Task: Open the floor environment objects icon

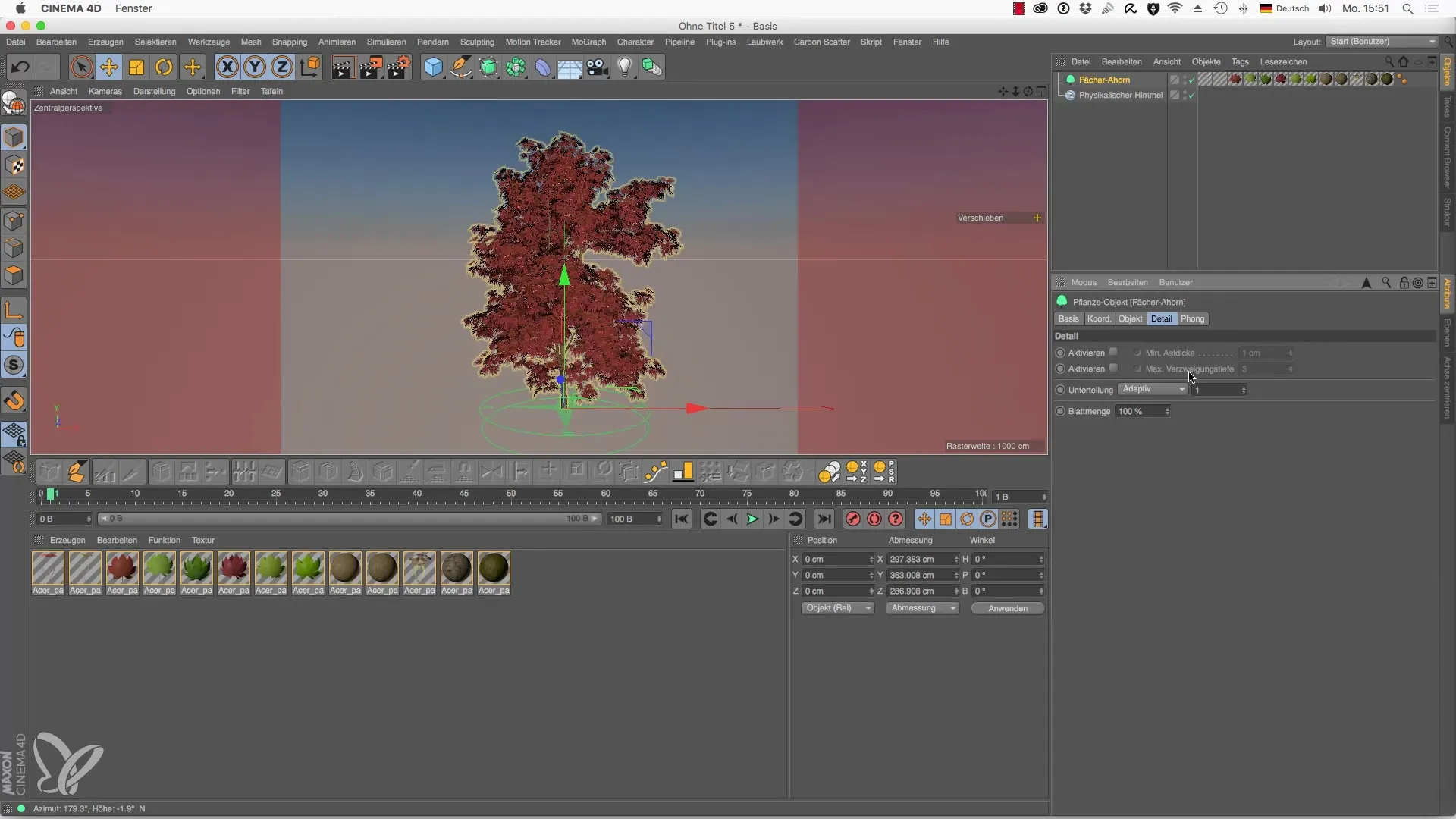Action: point(570,67)
